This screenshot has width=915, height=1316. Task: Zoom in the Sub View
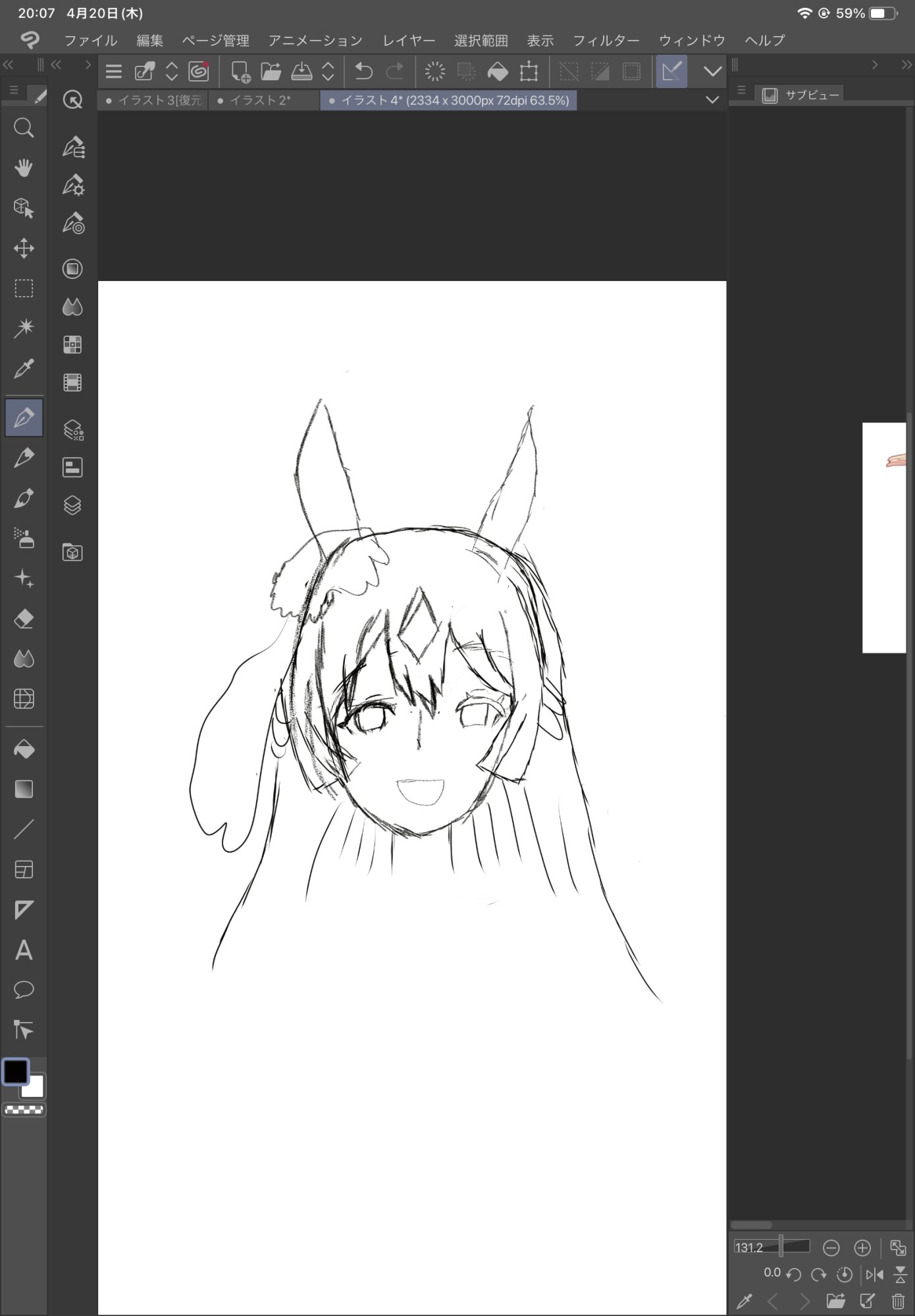tap(862, 1248)
